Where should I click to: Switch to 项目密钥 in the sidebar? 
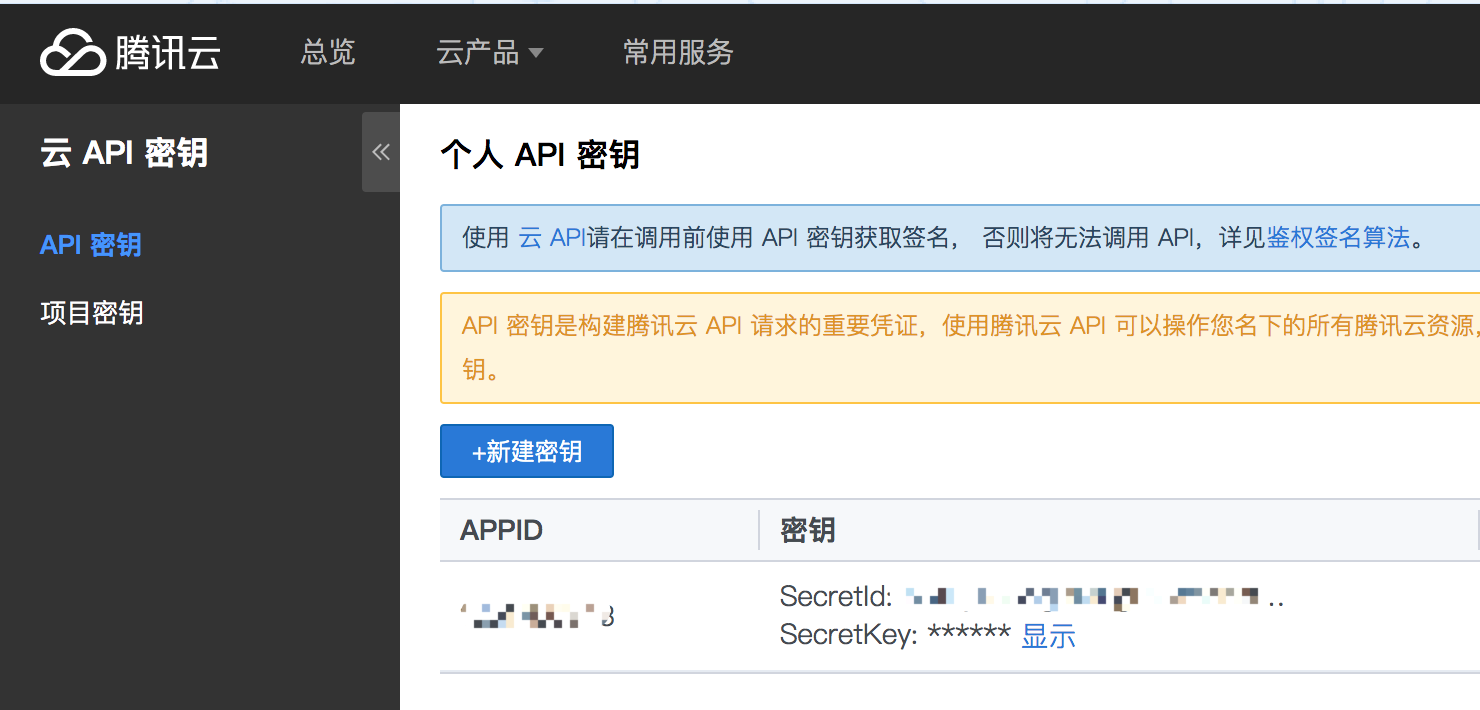pos(92,313)
